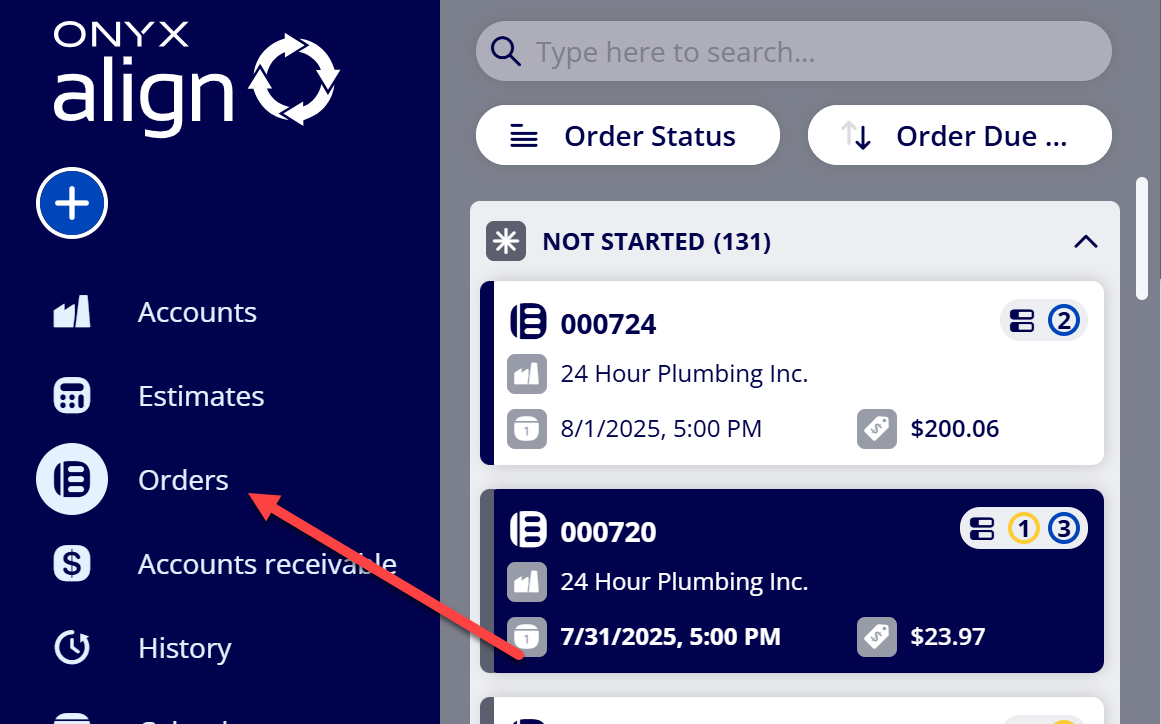Click the Not Started asterisk status icon
The width and height of the screenshot is (1161, 724).
[x=506, y=241]
